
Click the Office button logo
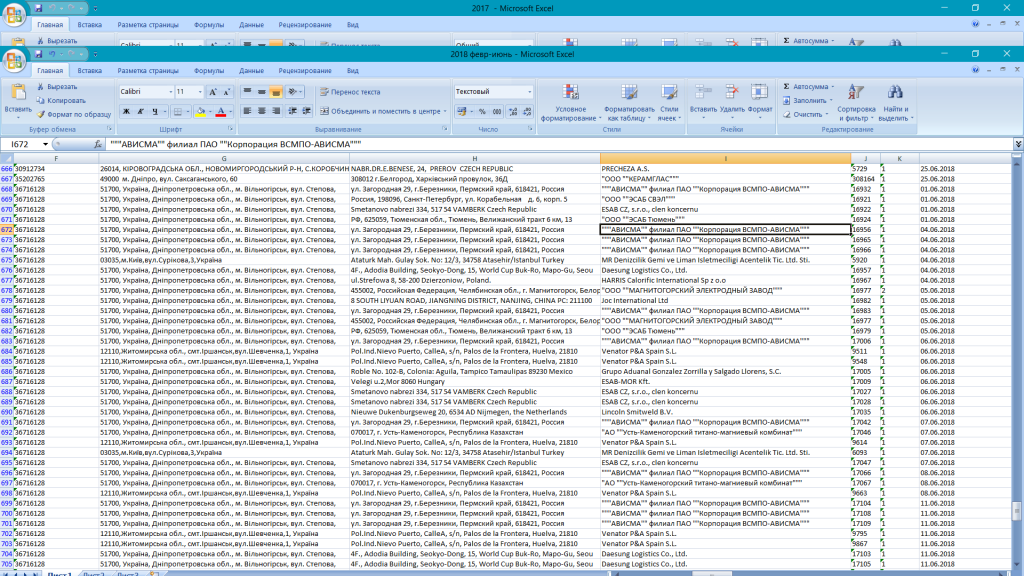15,61
